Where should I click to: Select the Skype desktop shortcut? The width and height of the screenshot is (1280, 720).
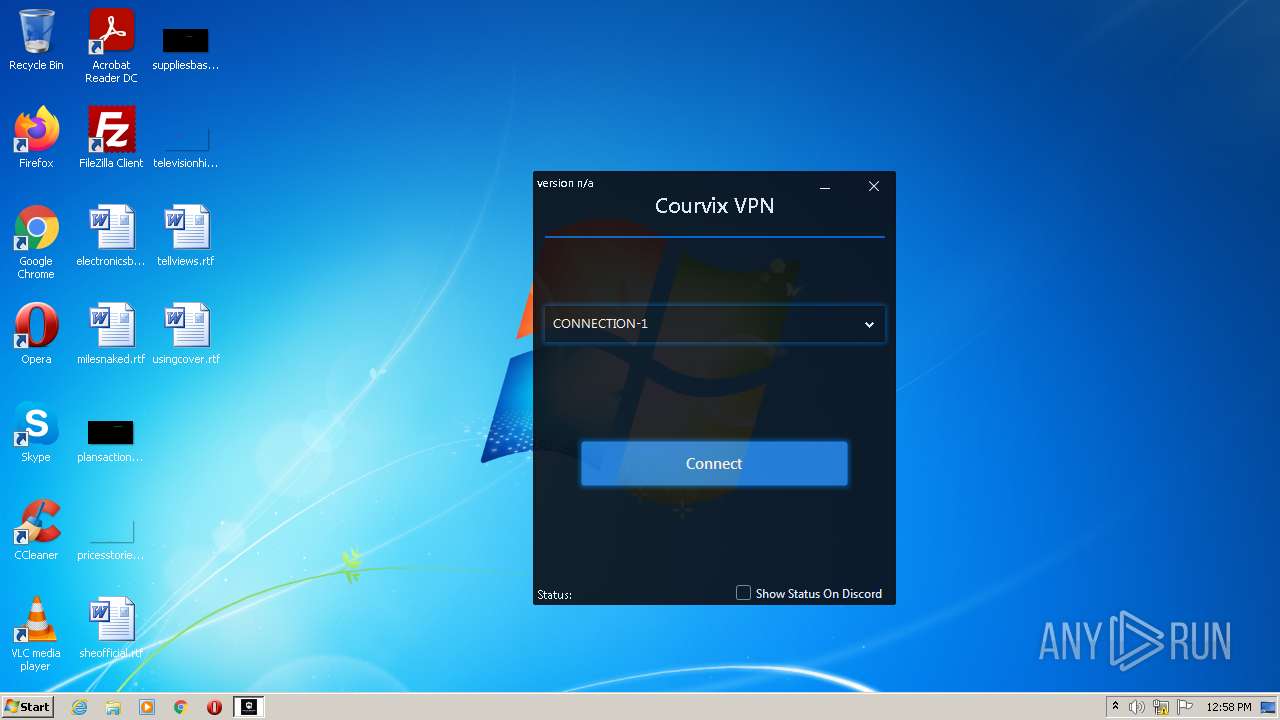(36, 432)
